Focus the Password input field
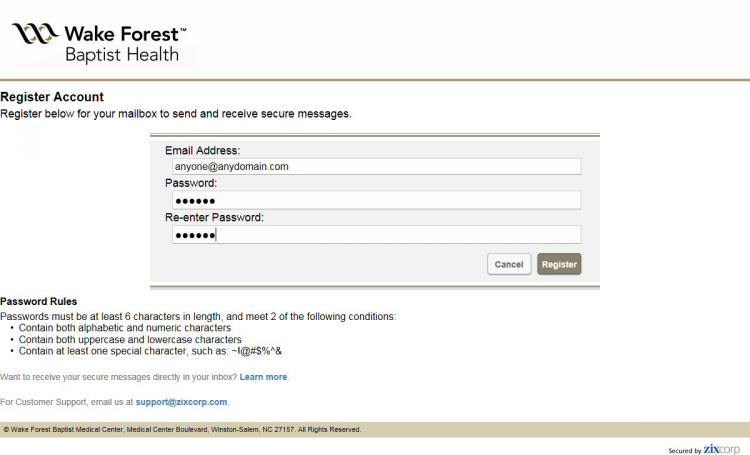Screen dimensions: 750x455 coord(376,200)
